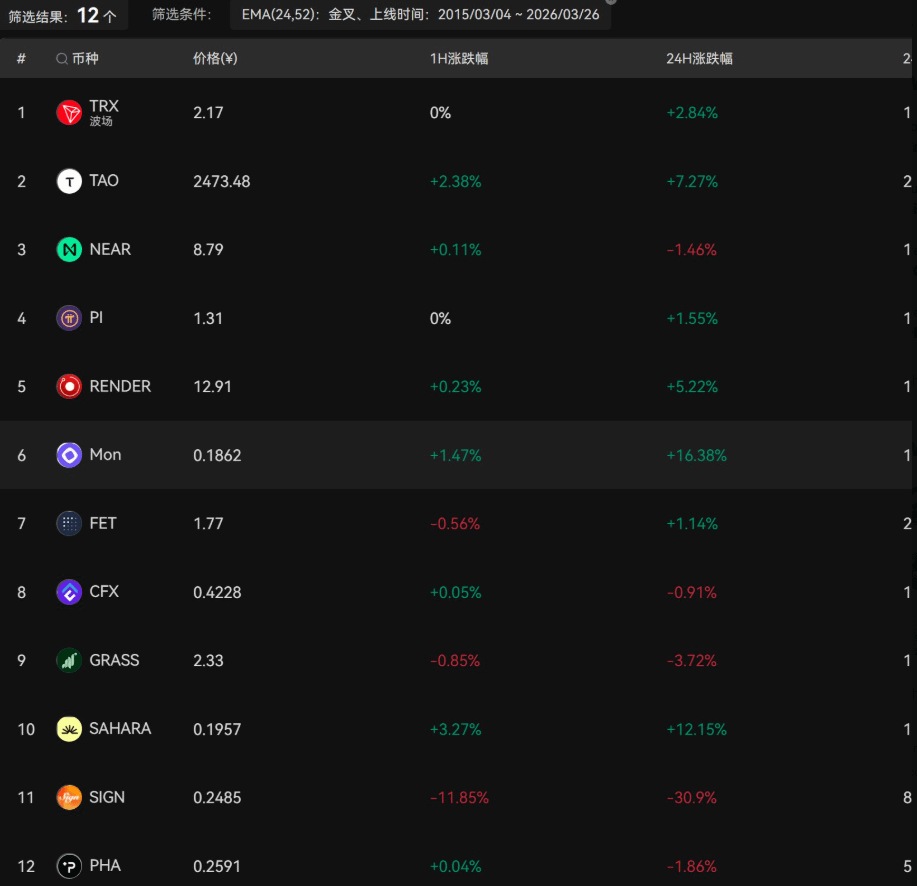Viewport: 917px width, 886px height.
Task: Click the TAO 24H change +7.27%
Action: 692,182
